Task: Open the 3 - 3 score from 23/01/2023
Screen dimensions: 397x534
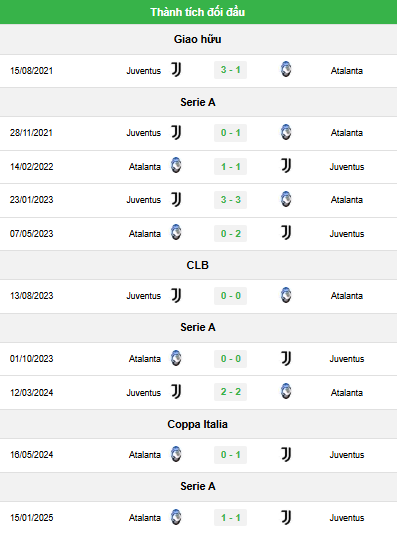Action: pyautogui.click(x=231, y=200)
